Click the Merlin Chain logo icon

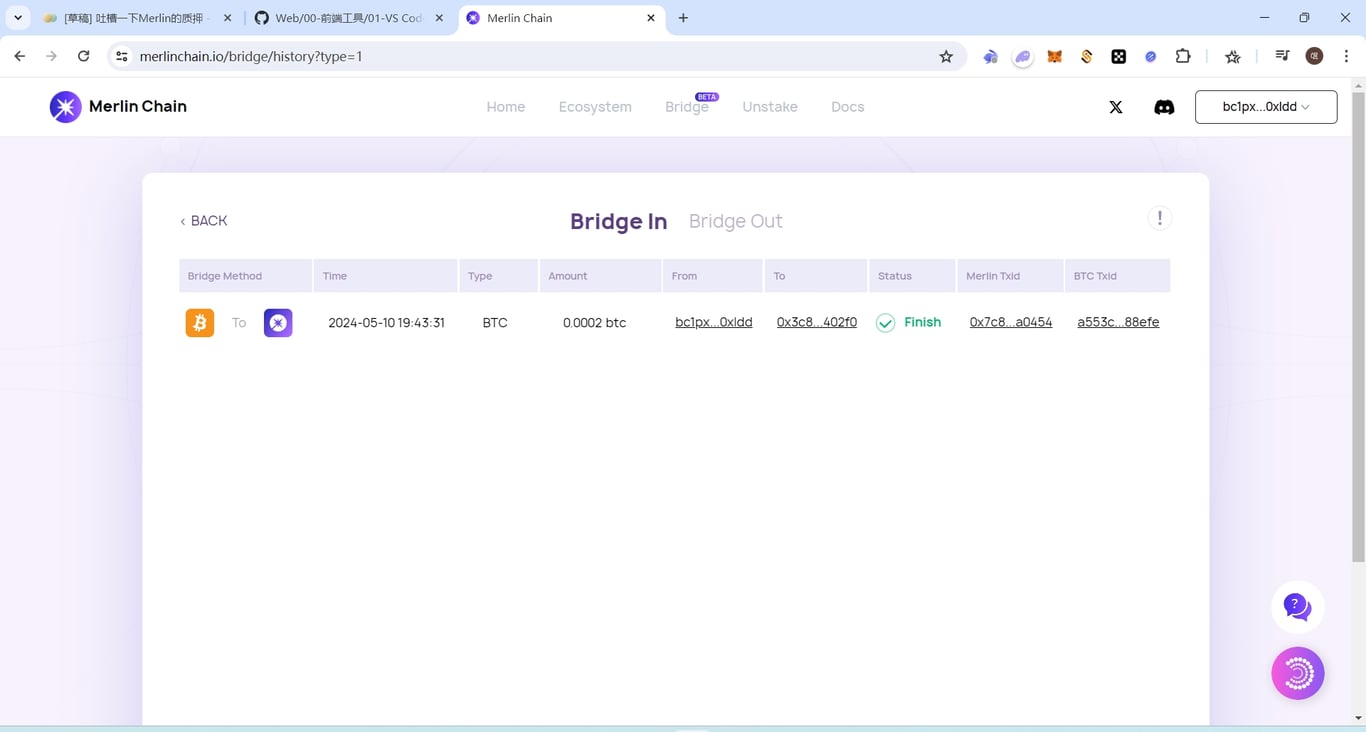(66, 107)
